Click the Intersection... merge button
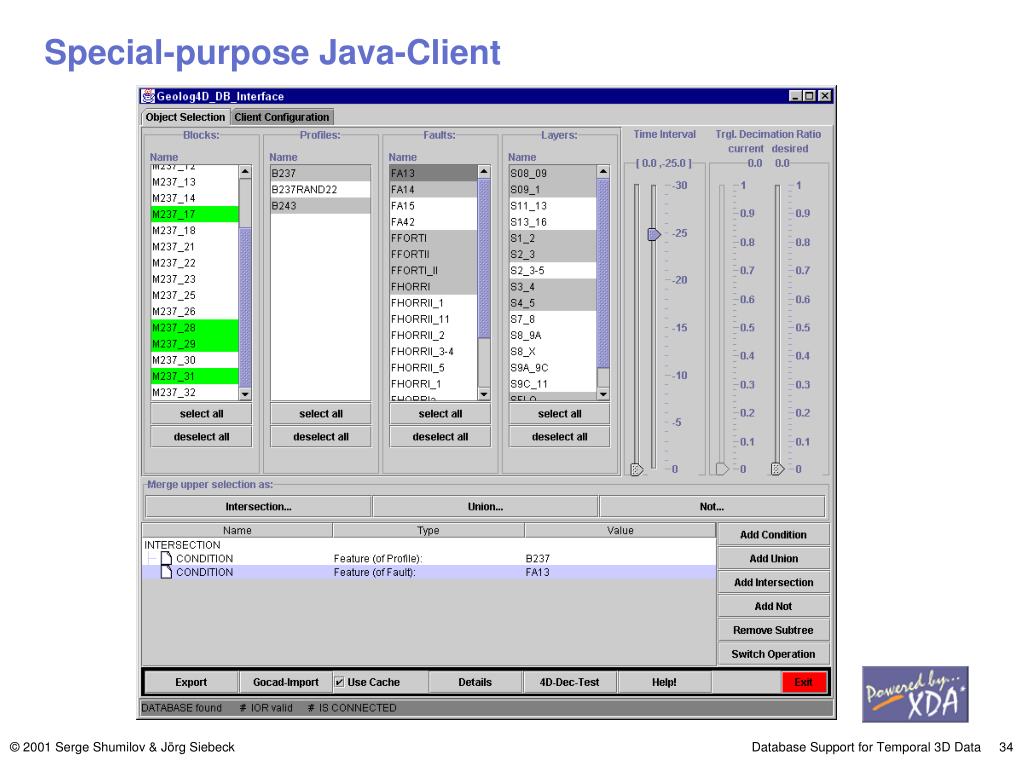Image resolution: width=1024 pixels, height=768 pixels. 258,506
